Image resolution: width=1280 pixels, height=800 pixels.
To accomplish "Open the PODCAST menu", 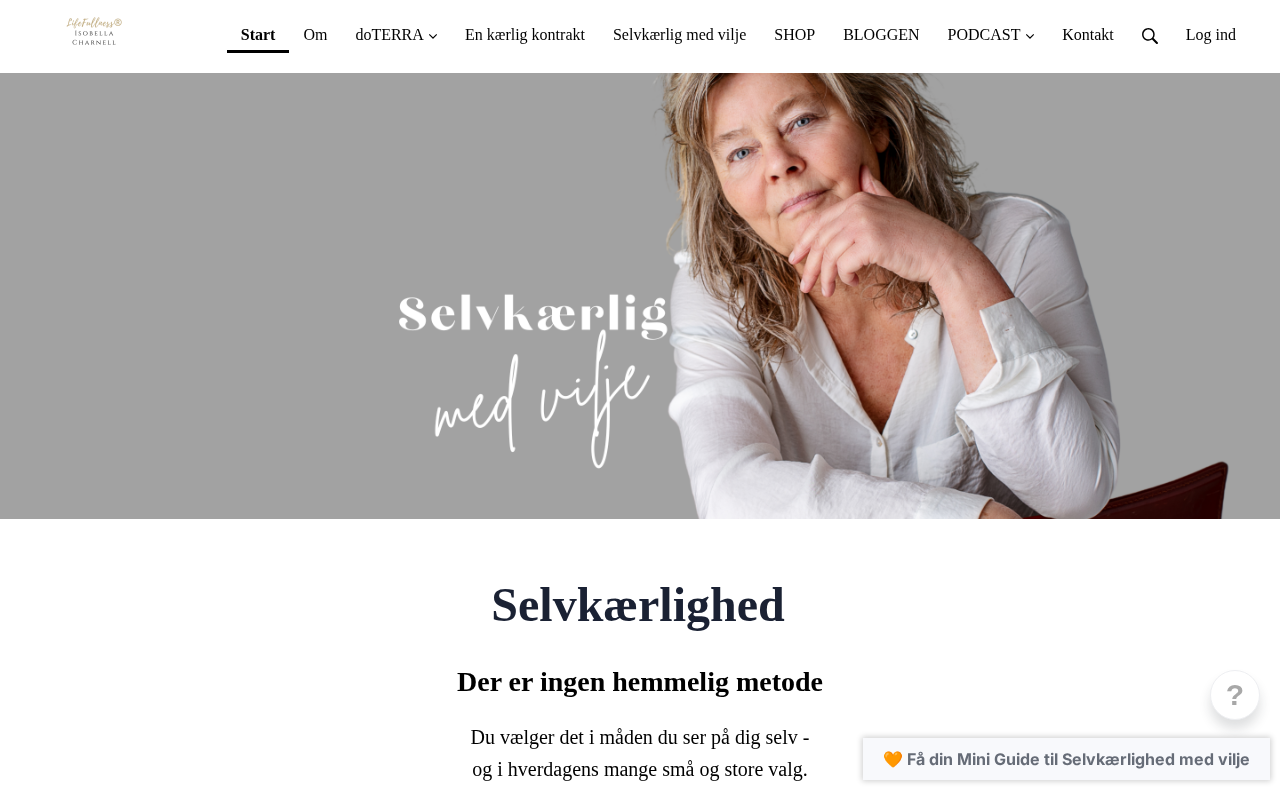I will tap(984, 35).
